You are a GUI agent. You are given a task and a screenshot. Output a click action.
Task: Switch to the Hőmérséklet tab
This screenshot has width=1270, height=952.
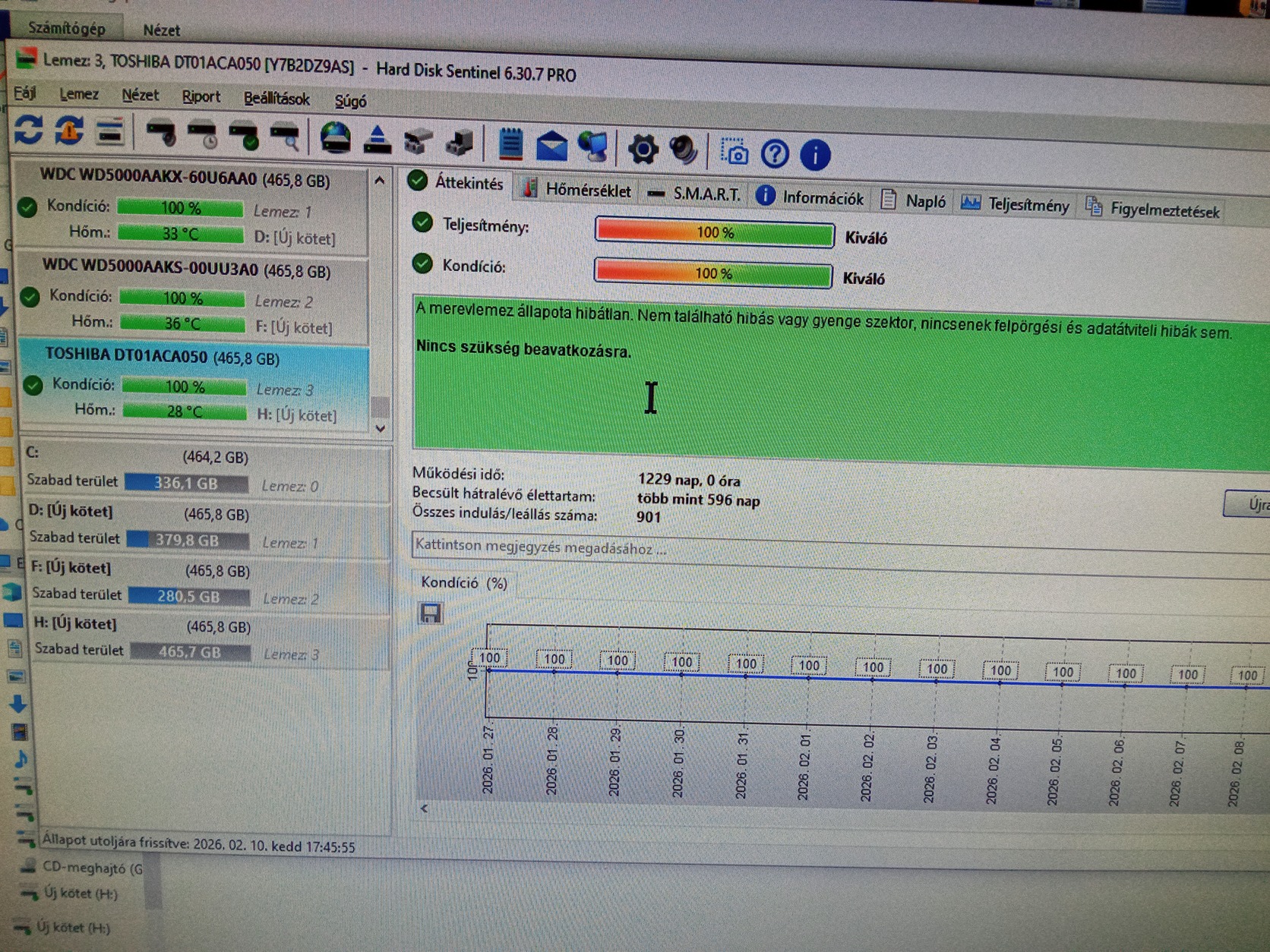577,189
